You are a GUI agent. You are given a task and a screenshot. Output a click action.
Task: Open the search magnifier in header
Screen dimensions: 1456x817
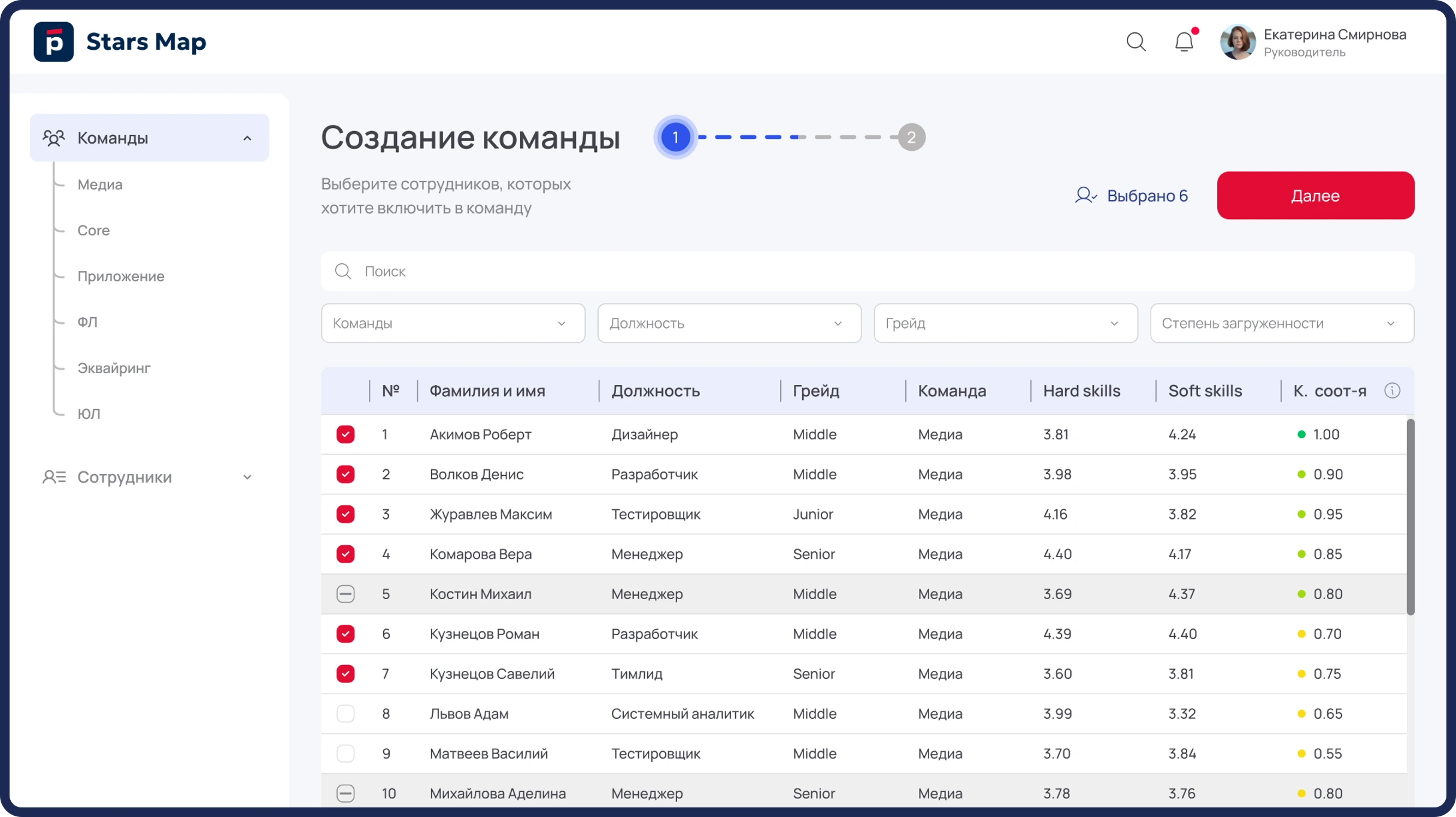(x=1136, y=42)
